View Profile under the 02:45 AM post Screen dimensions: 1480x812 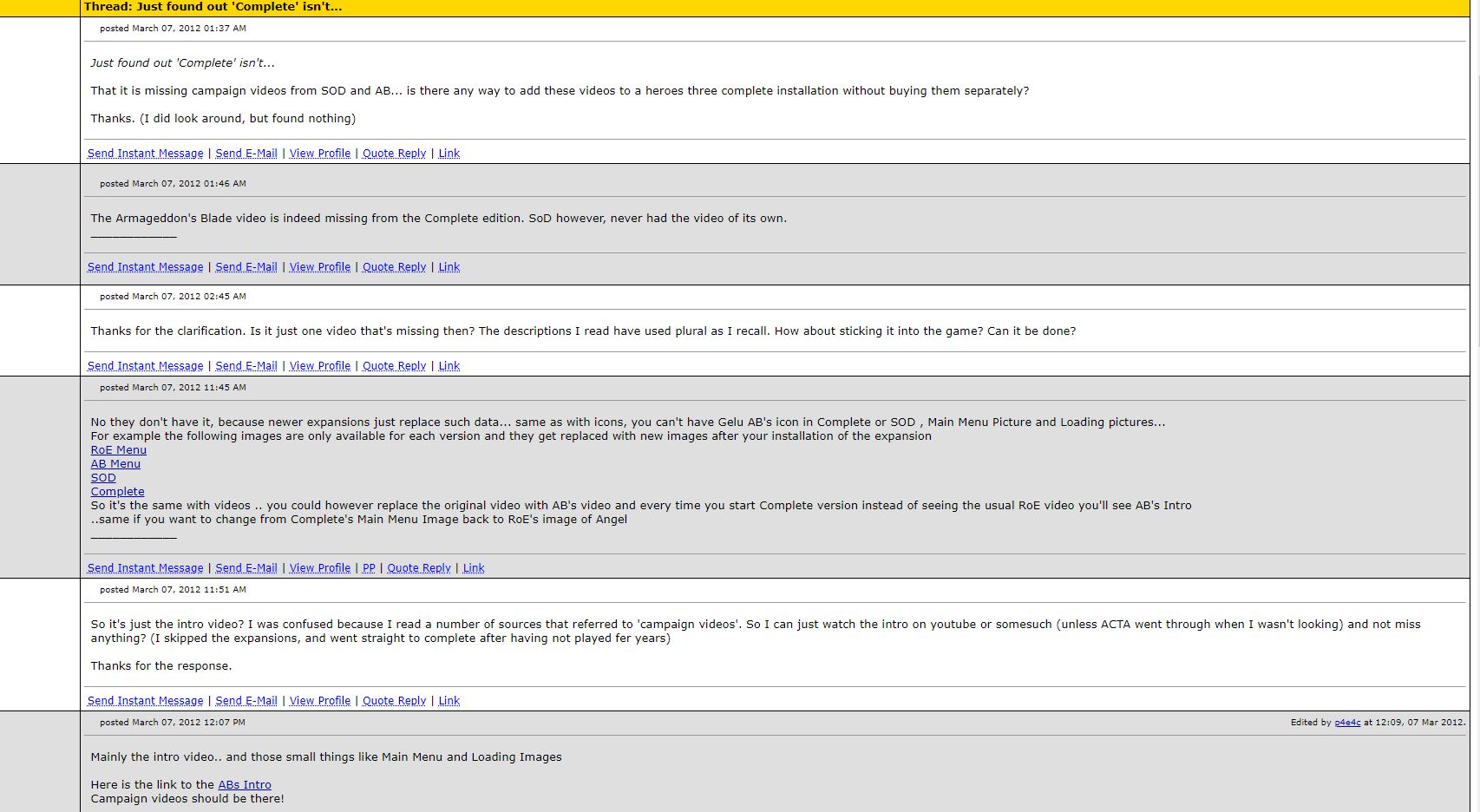point(320,366)
